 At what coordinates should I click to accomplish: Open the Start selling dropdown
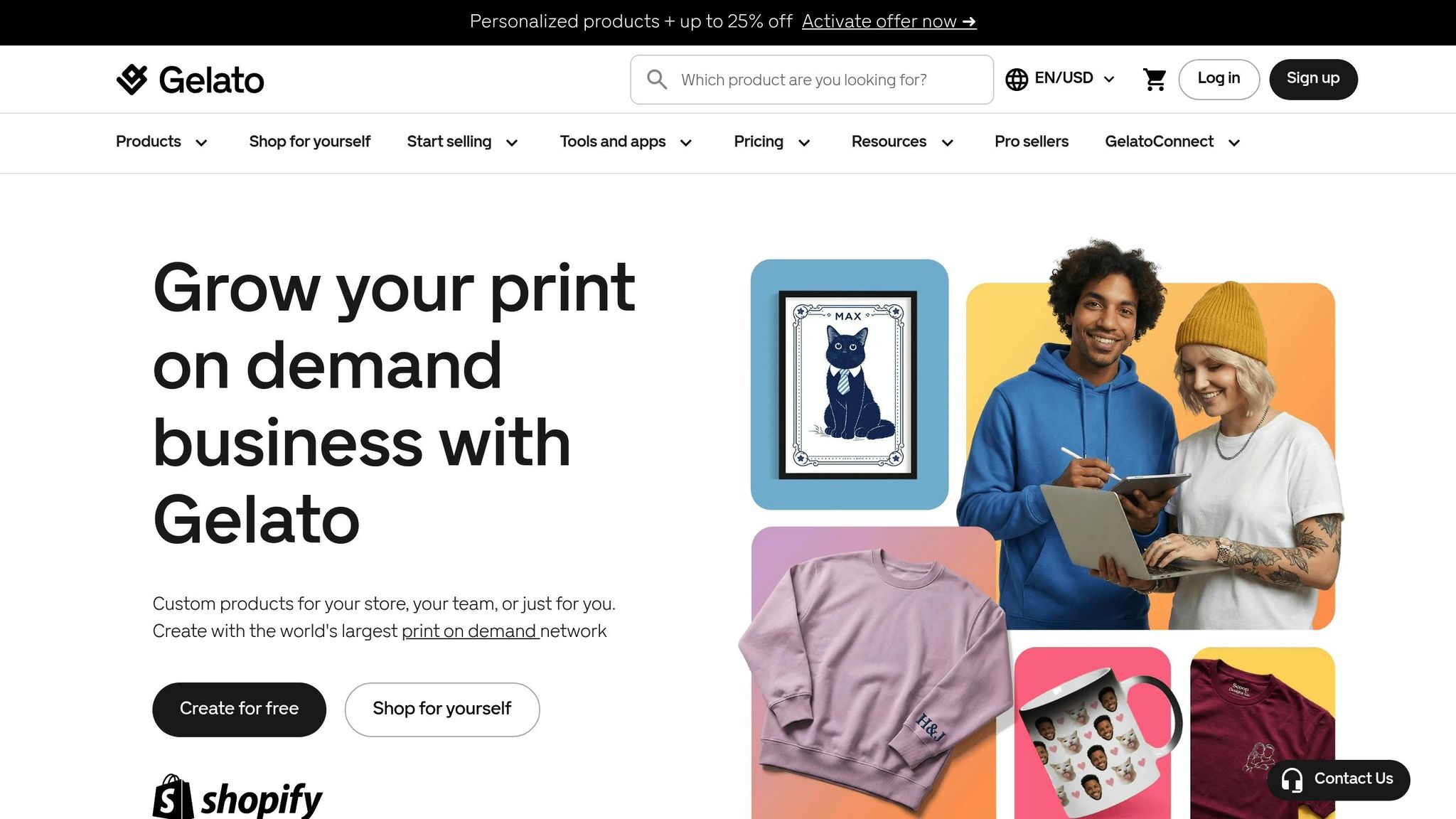point(463,142)
